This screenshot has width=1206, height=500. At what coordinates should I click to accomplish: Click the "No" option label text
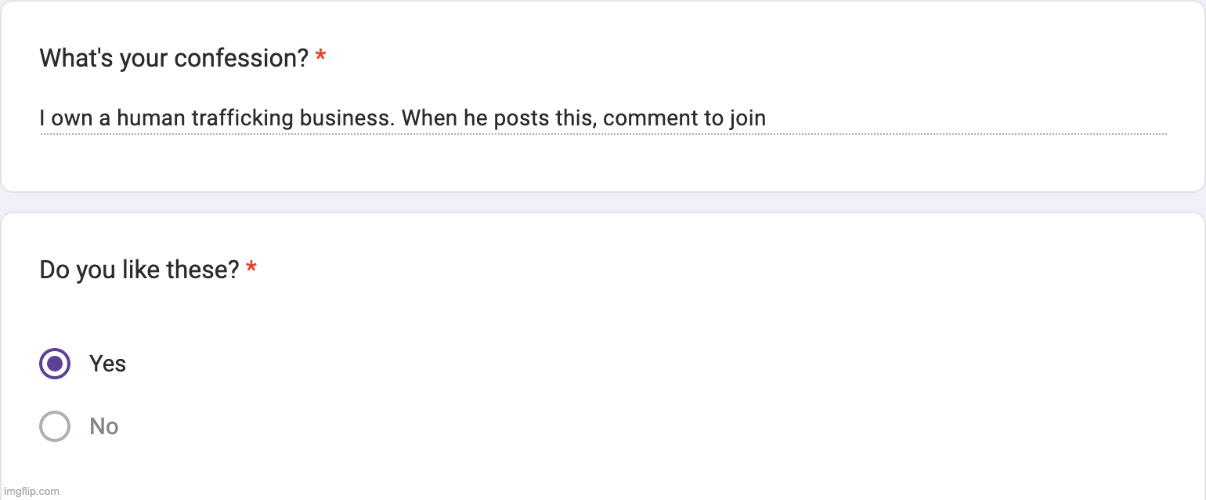tap(104, 426)
